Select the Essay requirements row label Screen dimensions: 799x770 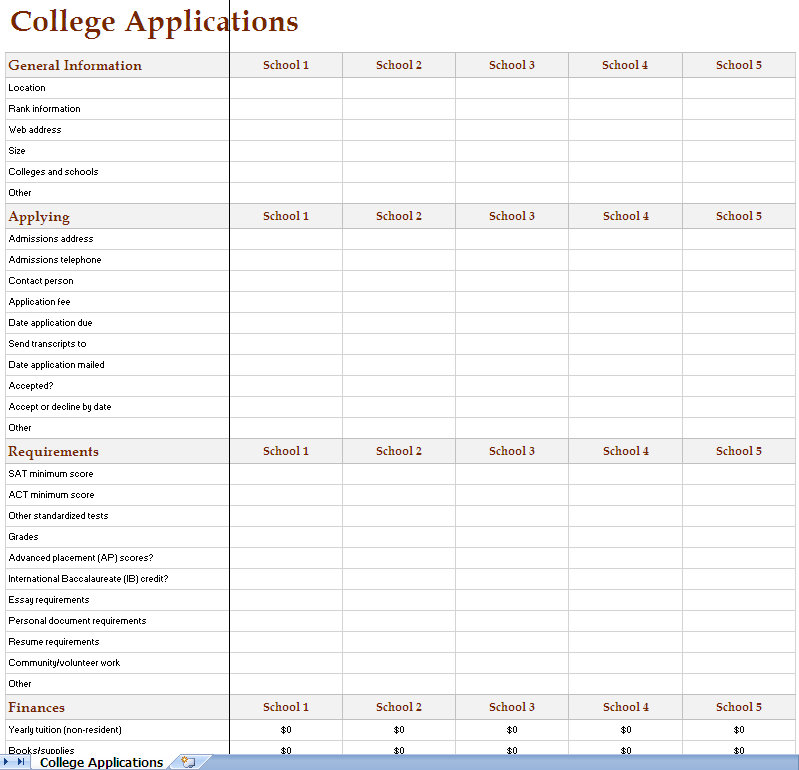click(49, 600)
